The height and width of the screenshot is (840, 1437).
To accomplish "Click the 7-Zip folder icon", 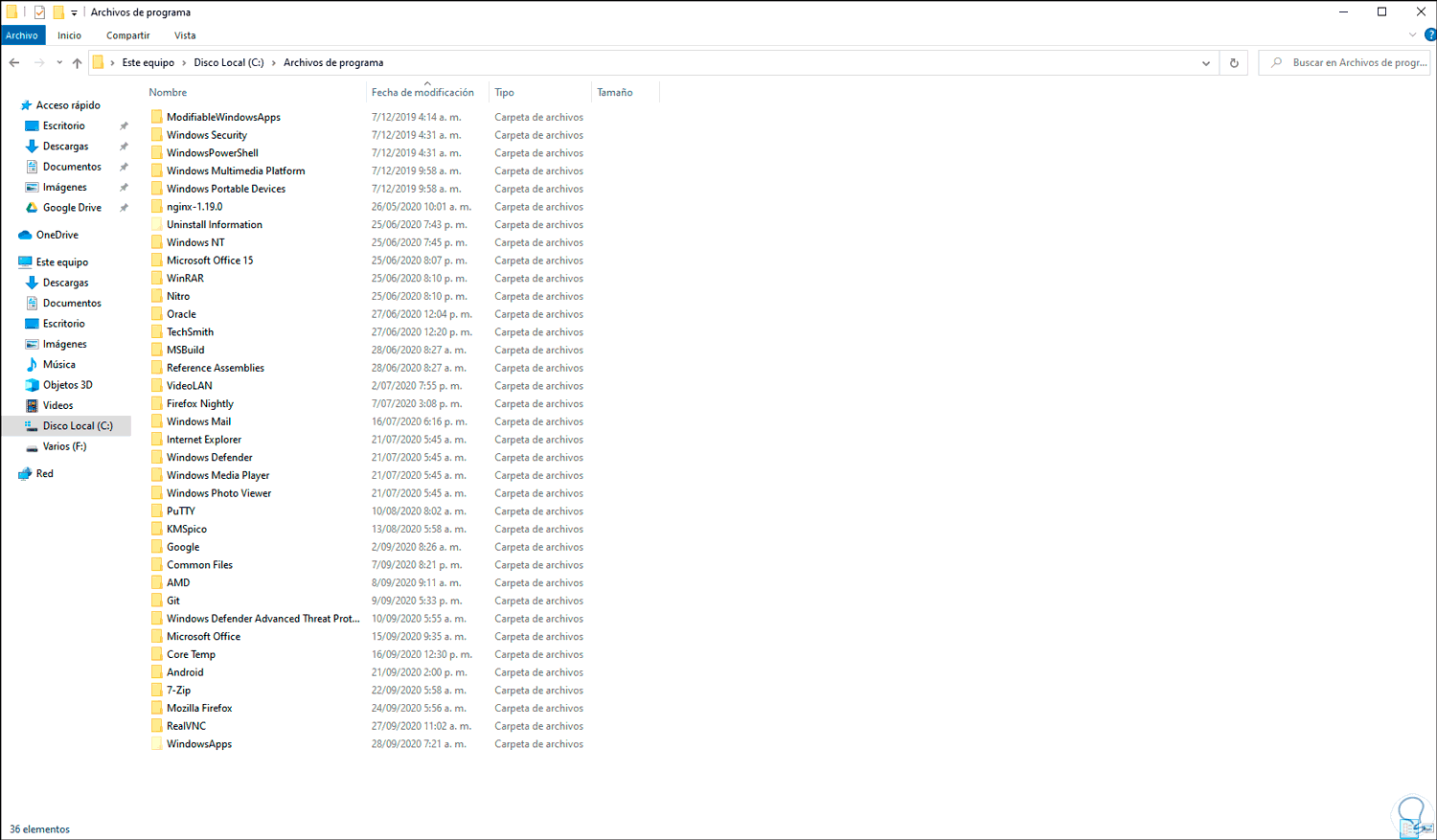I will (156, 691).
